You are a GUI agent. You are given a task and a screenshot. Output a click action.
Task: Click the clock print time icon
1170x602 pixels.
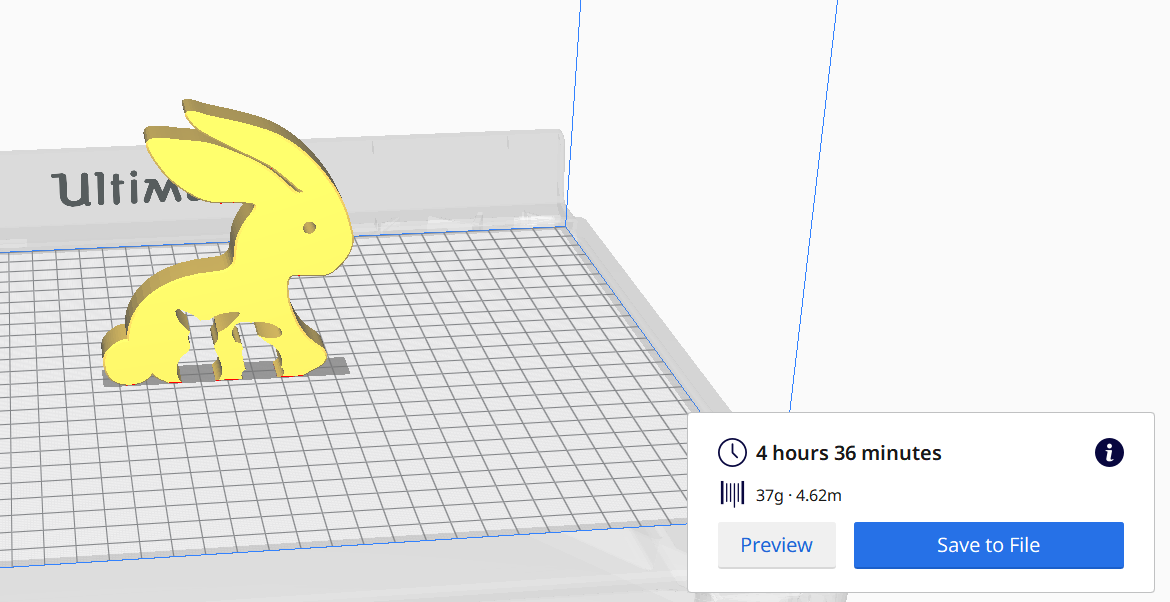pos(732,453)
